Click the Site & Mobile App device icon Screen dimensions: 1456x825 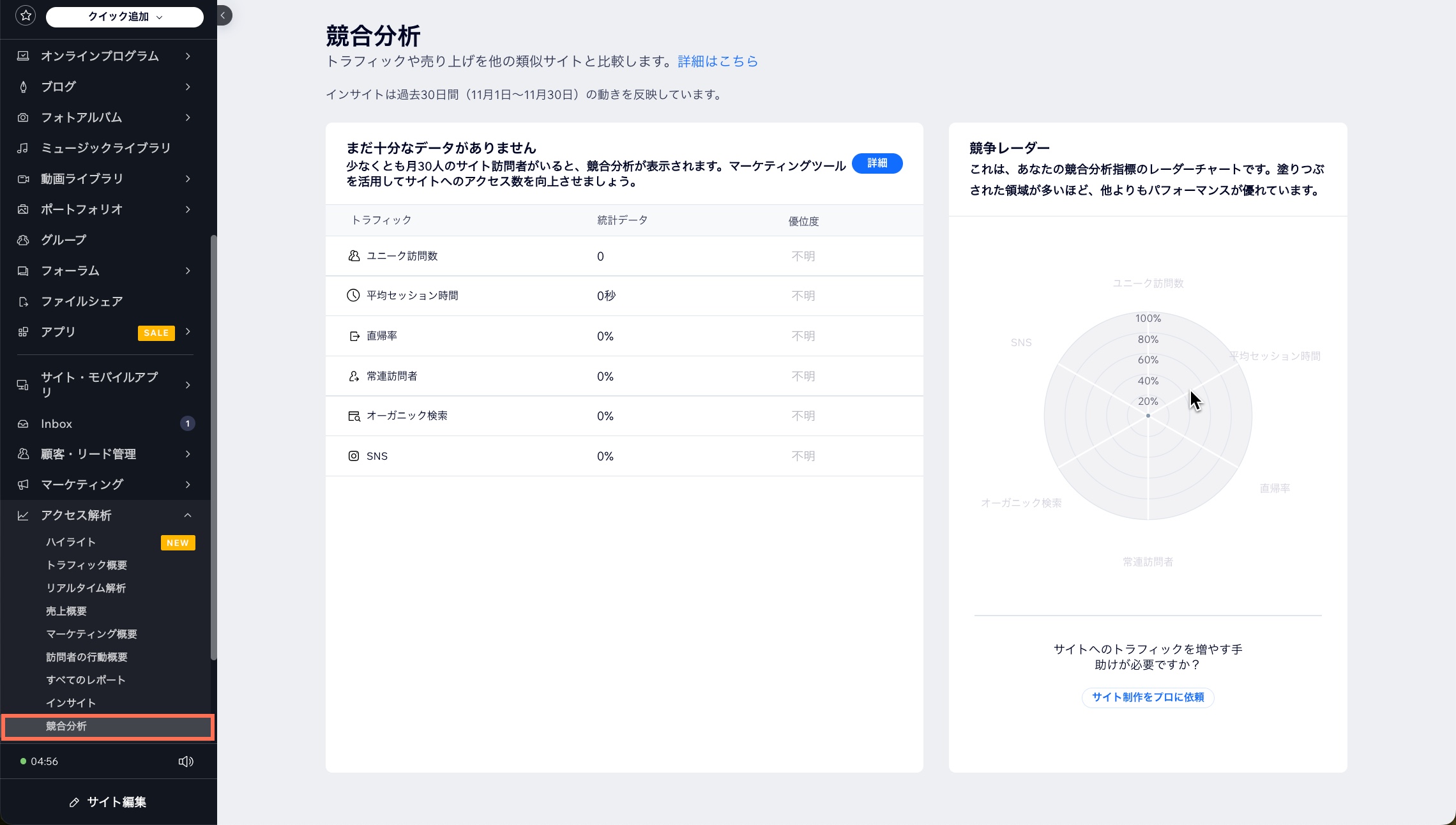23,385
